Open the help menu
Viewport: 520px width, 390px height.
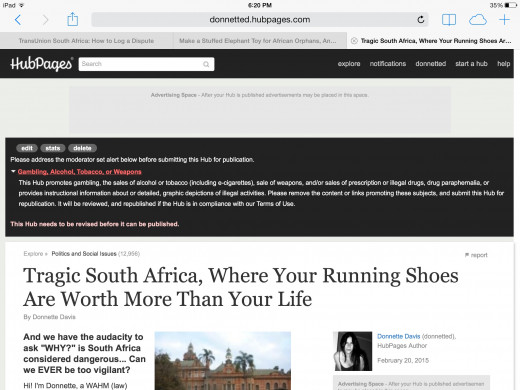point(504,64)
